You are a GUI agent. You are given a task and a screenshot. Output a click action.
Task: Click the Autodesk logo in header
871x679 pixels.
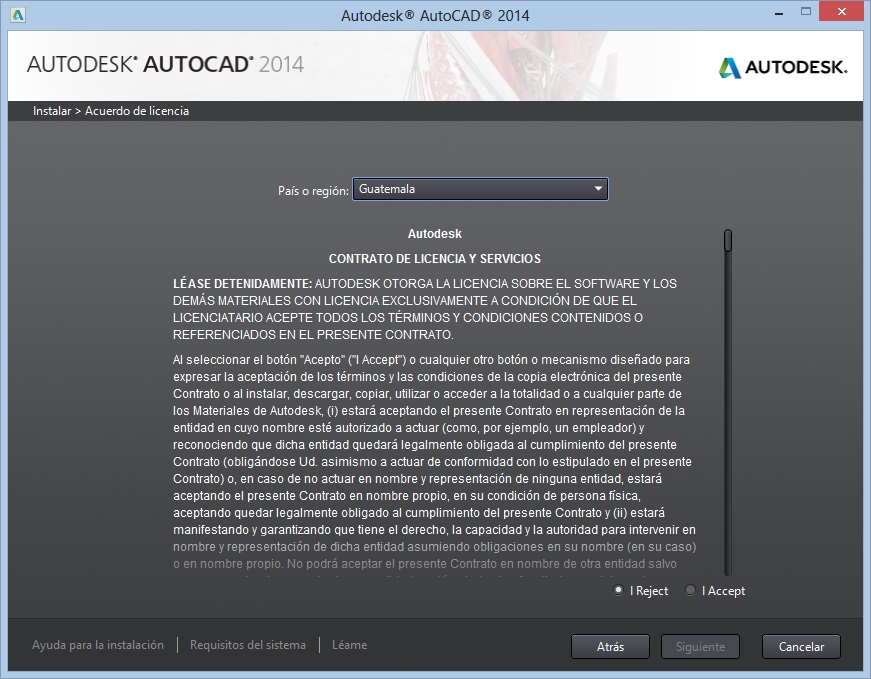coord(783,67)
